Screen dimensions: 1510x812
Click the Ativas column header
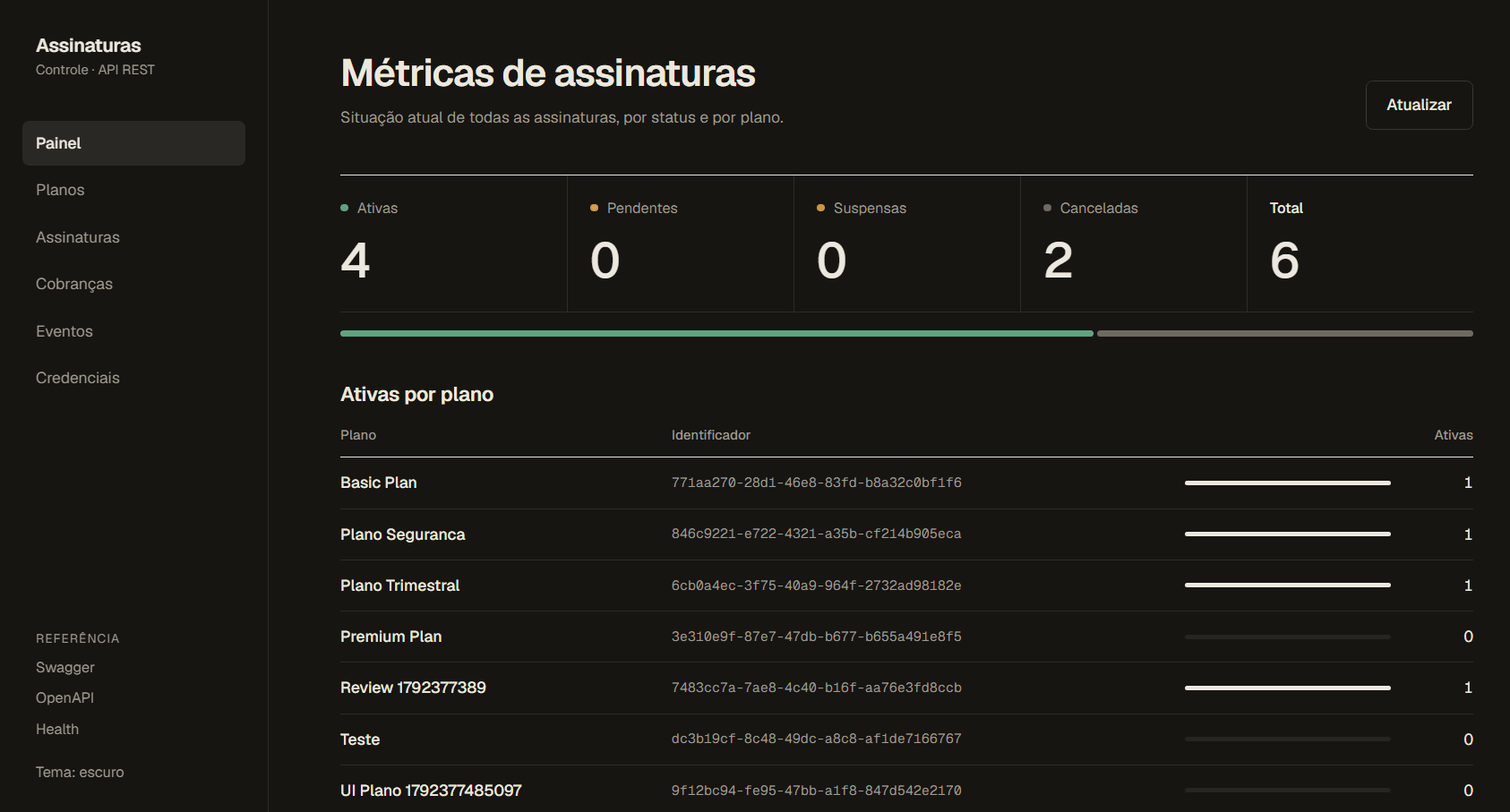(x=1454, y=435)
